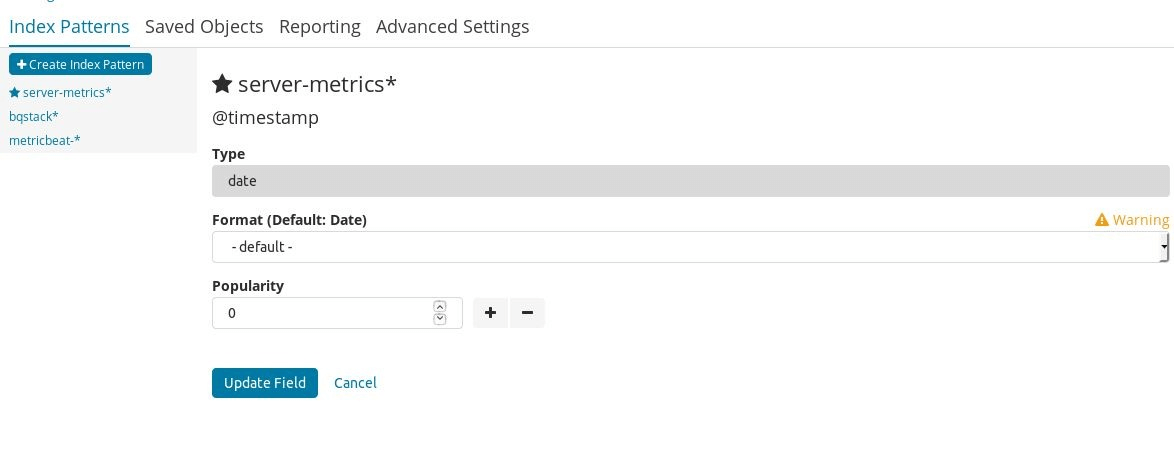Click the Popularity spinner down arrow
Screen dimensions: 1174x456
[440, 319]
